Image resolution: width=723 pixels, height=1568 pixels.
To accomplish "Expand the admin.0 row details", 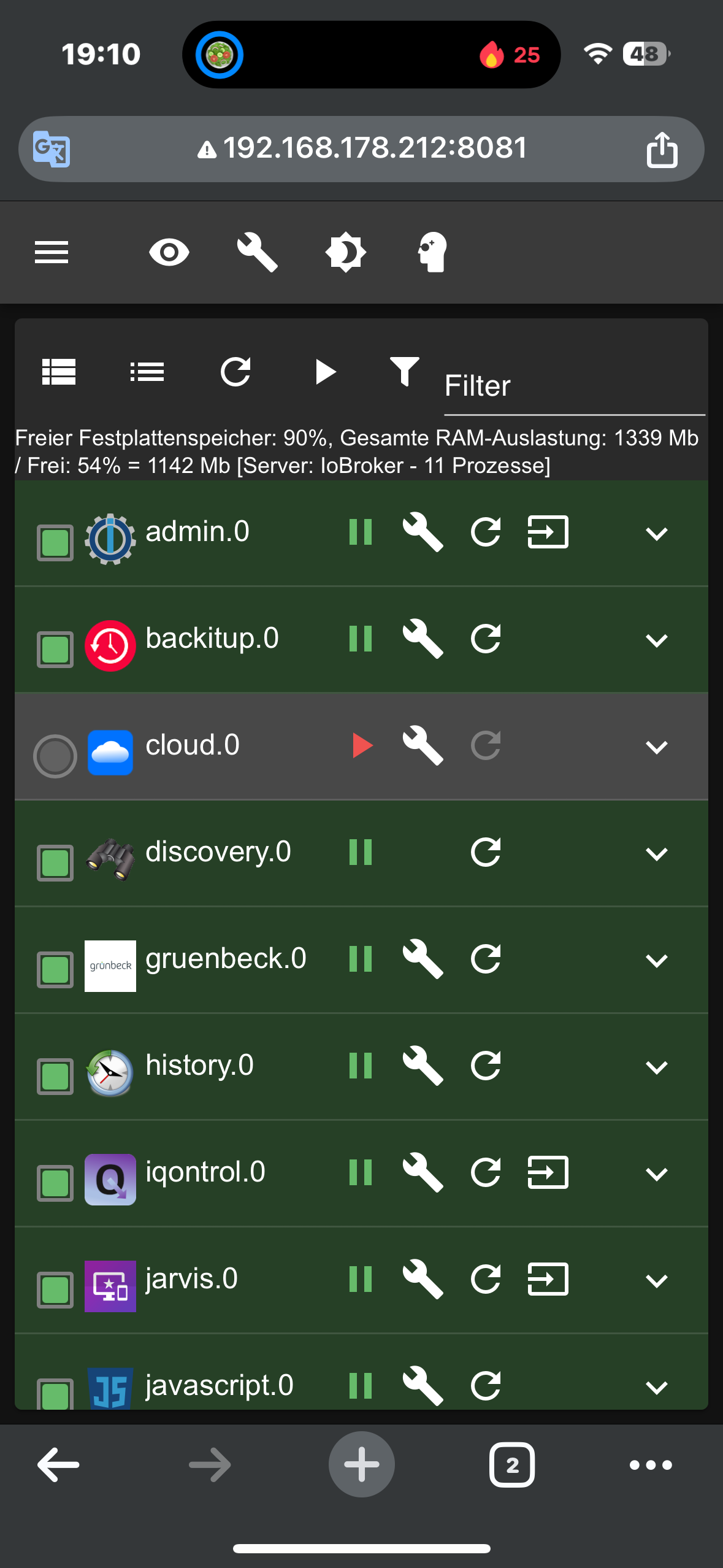I will coord(656,534).
